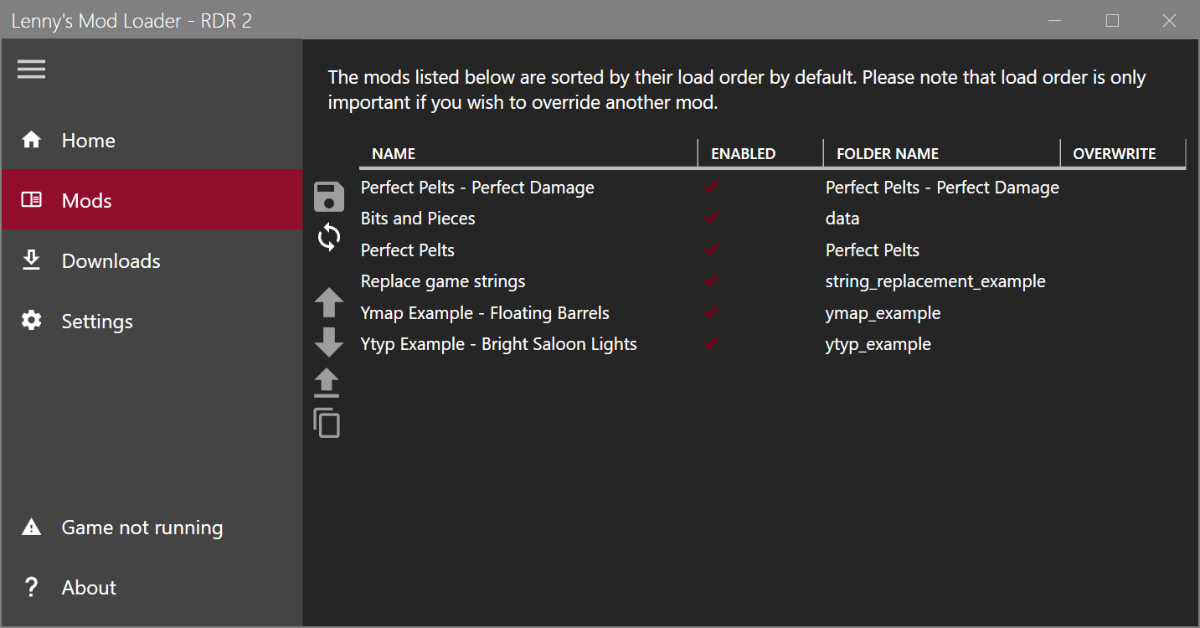Refresh the mod list
Viewport: 1200px width, 628px height.
329,237
